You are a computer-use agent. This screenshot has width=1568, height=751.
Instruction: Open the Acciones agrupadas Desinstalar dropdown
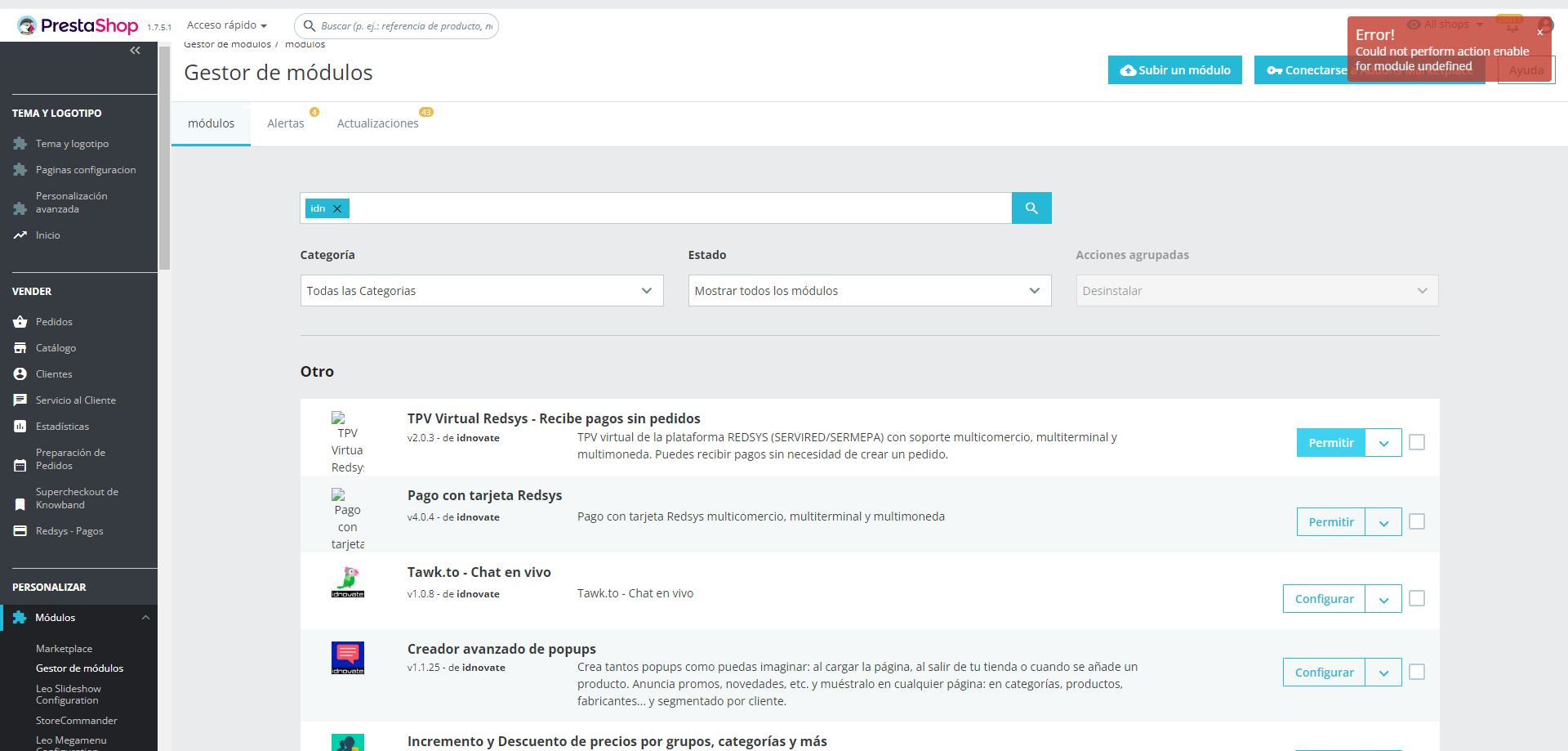click(x=1258, y=291)
